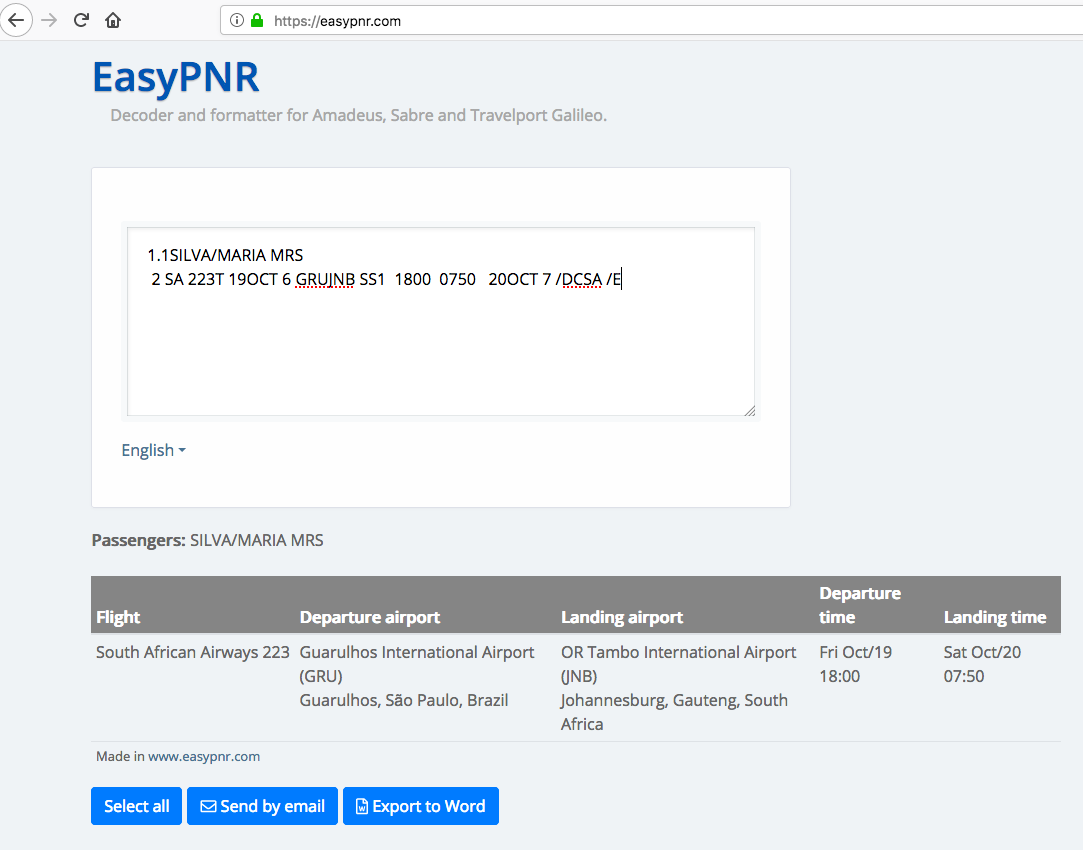Focus the address bar showing easypnr.com
The image size is (1083, 850).
point(651,20)
